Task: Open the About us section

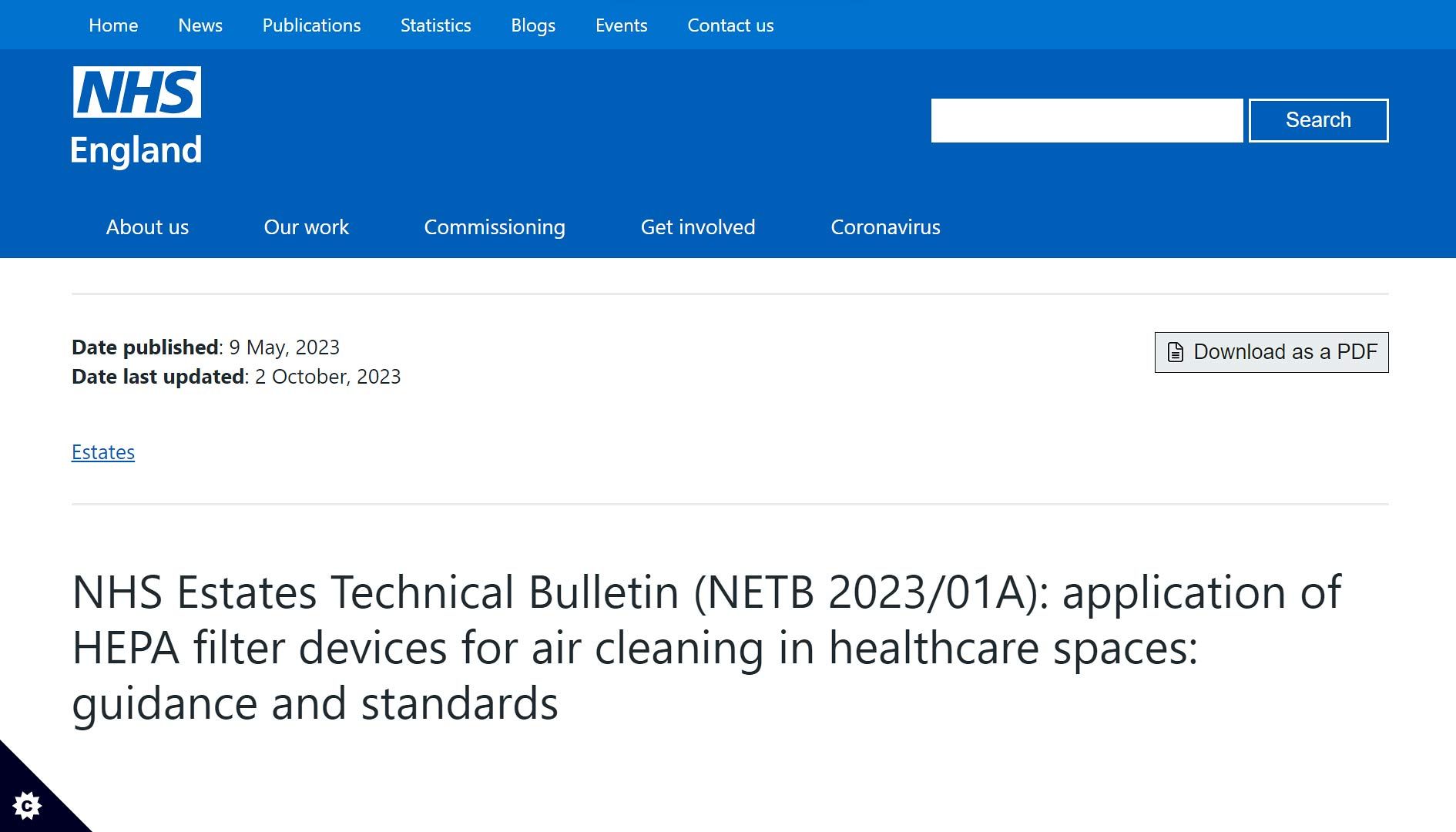Action: (147, 227)
